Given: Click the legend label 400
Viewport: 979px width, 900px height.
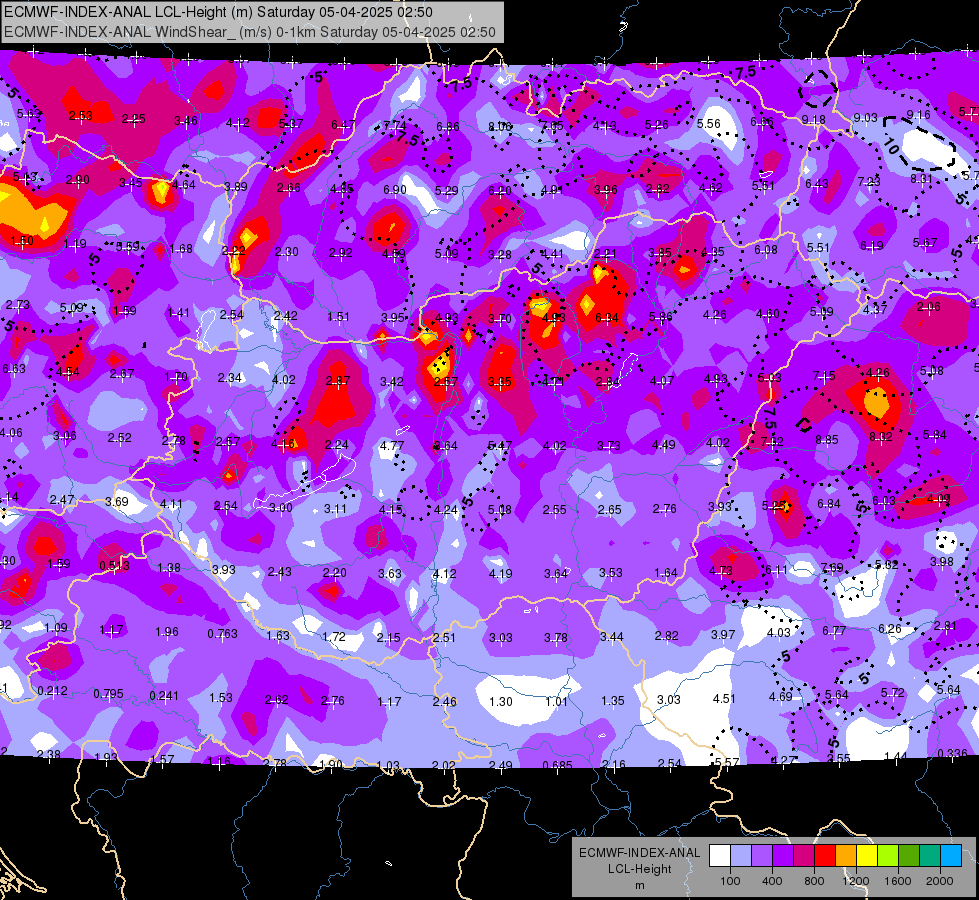Looking at the screenshot, I should [772, 881].
